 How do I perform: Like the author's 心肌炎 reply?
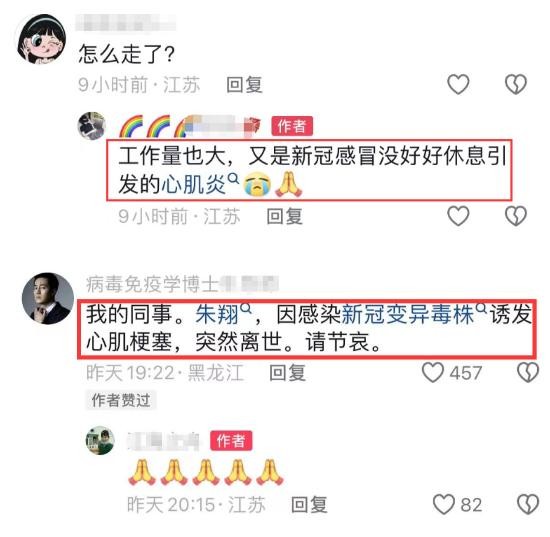point(458,216)
